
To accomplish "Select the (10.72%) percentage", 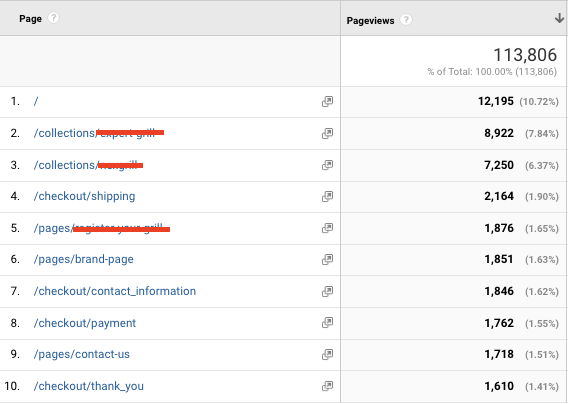I will click(x=539, y=101).
